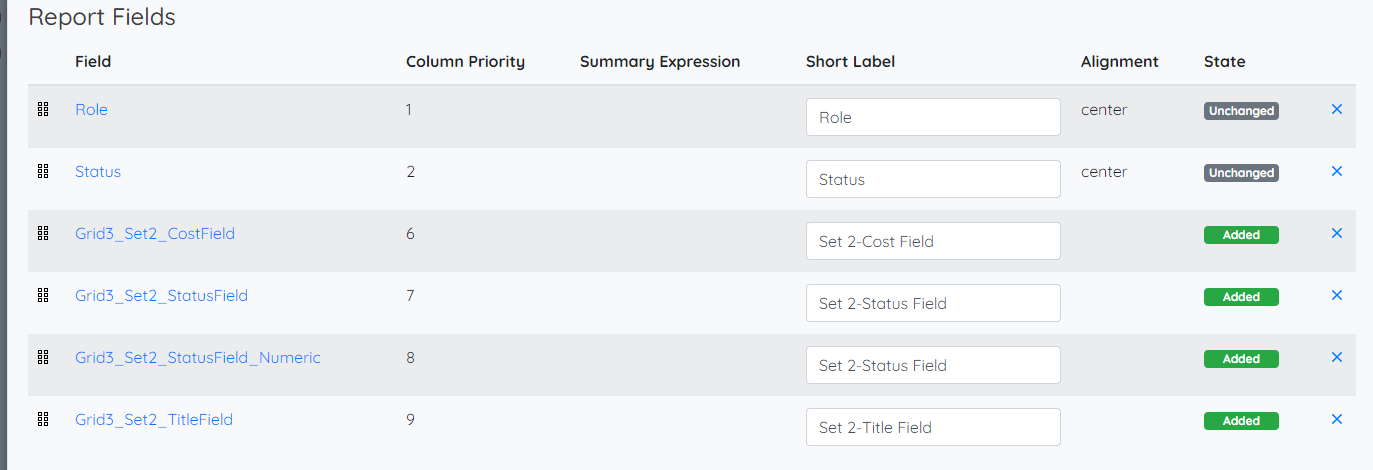Click the grip handle of the Grid3_Set2_TitleField row
Viewport: 1373px width, 470px height.
[x=43, y=420]
